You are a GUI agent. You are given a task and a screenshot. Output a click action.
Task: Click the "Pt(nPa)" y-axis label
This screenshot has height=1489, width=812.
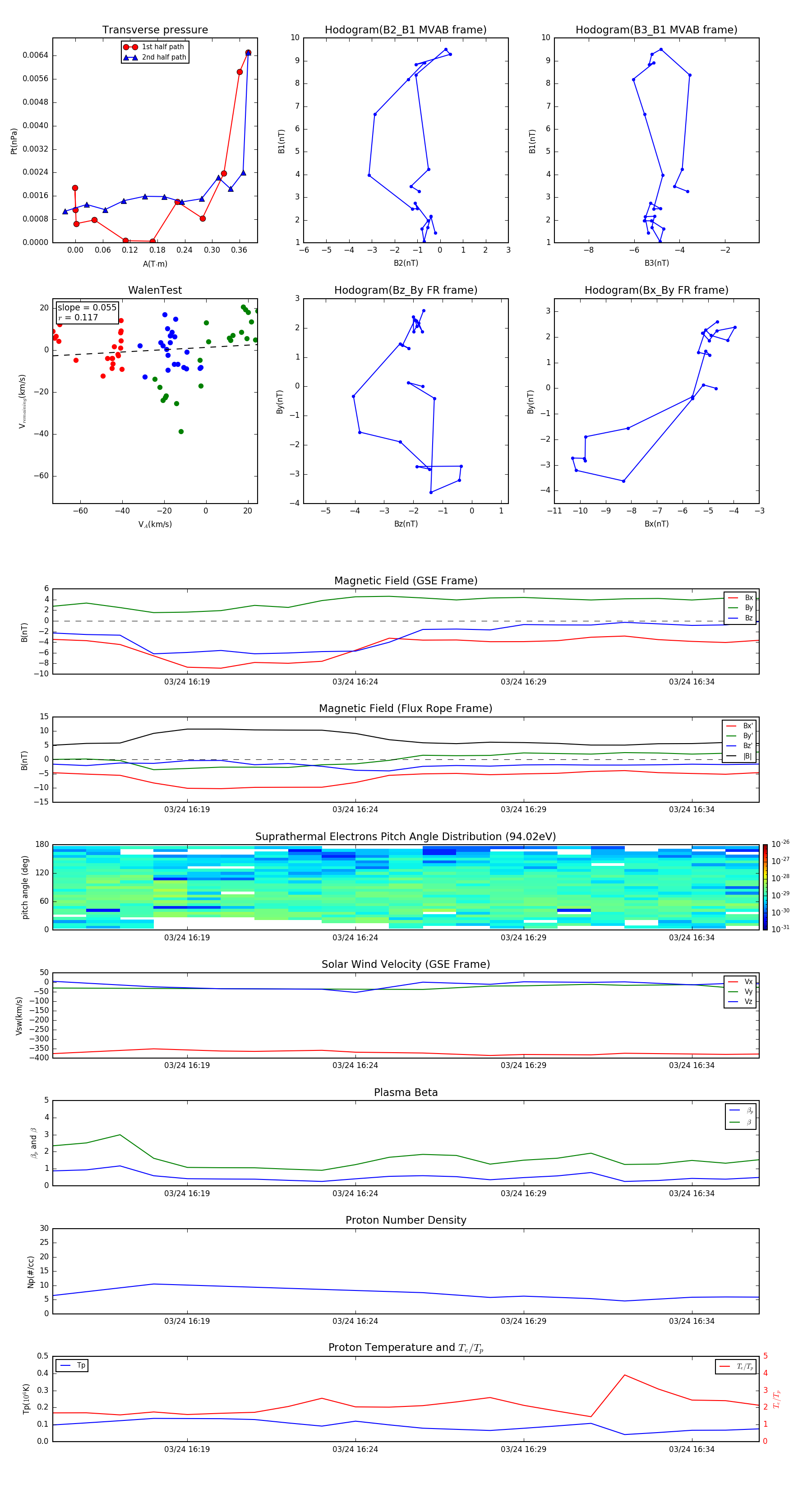14,140
